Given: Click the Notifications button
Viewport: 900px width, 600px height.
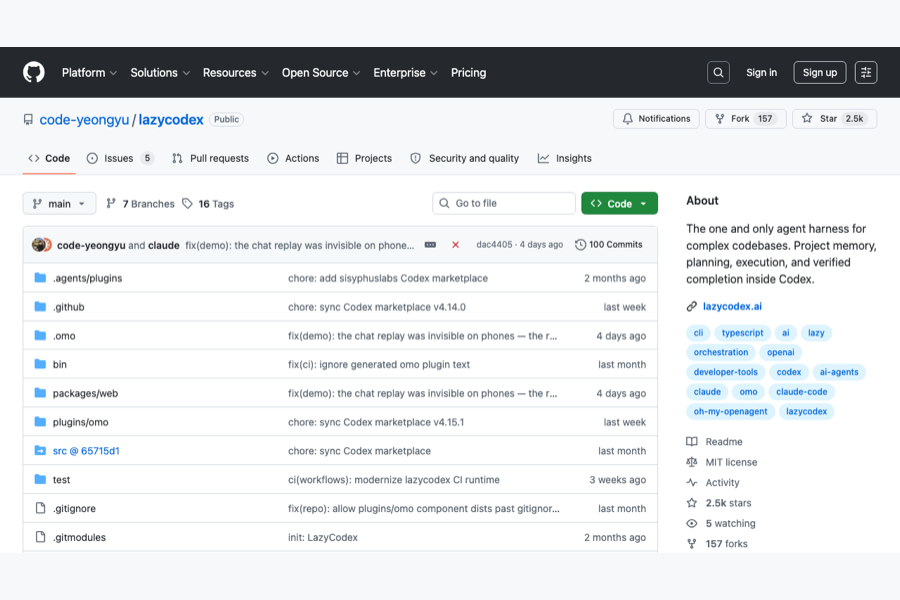Looking at the screenshot, I should [656, 119].
